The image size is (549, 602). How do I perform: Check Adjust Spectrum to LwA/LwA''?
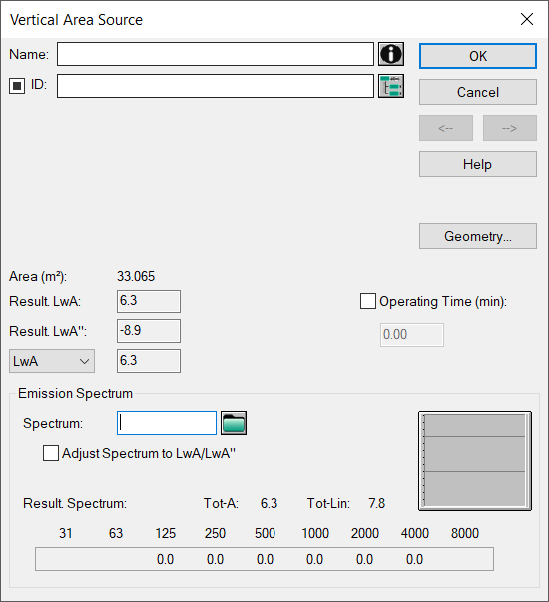[51, 453]
